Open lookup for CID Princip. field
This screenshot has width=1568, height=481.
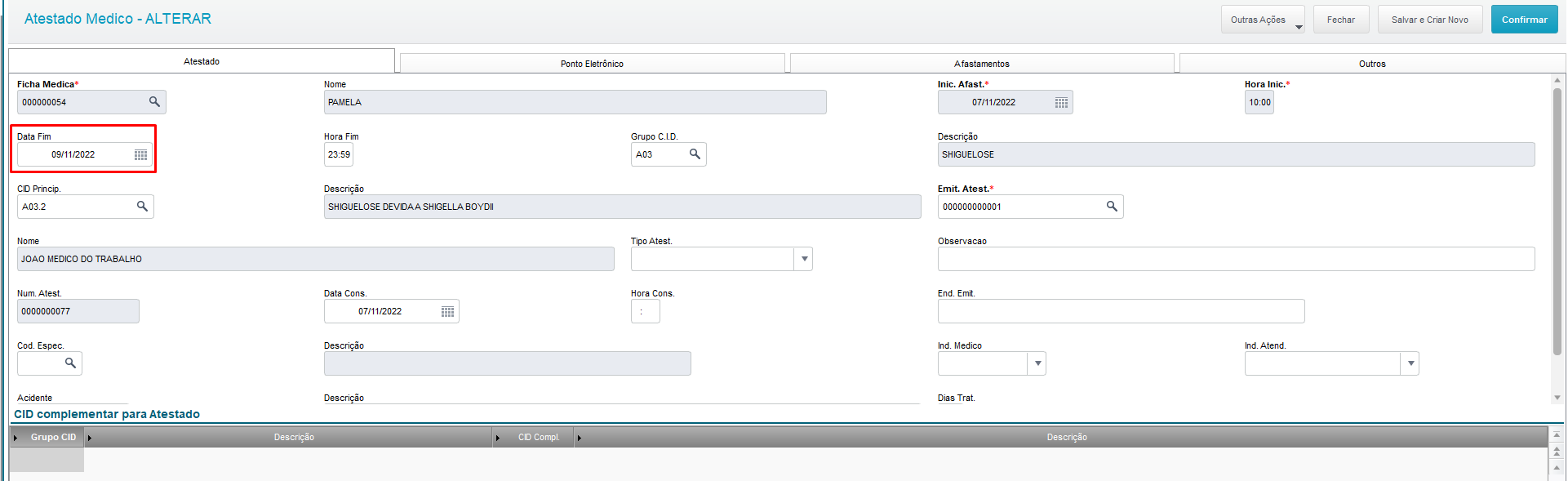click(142, 207)
